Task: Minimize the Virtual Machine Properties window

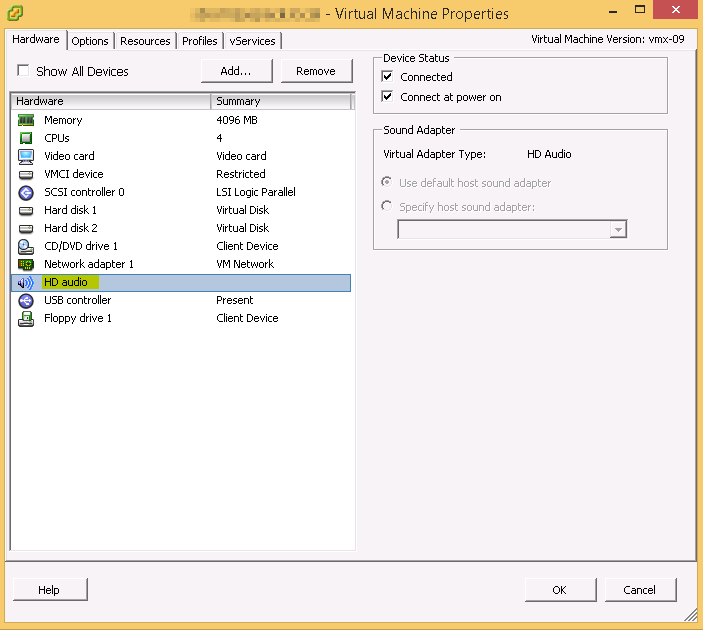Action: pos(613,10)
